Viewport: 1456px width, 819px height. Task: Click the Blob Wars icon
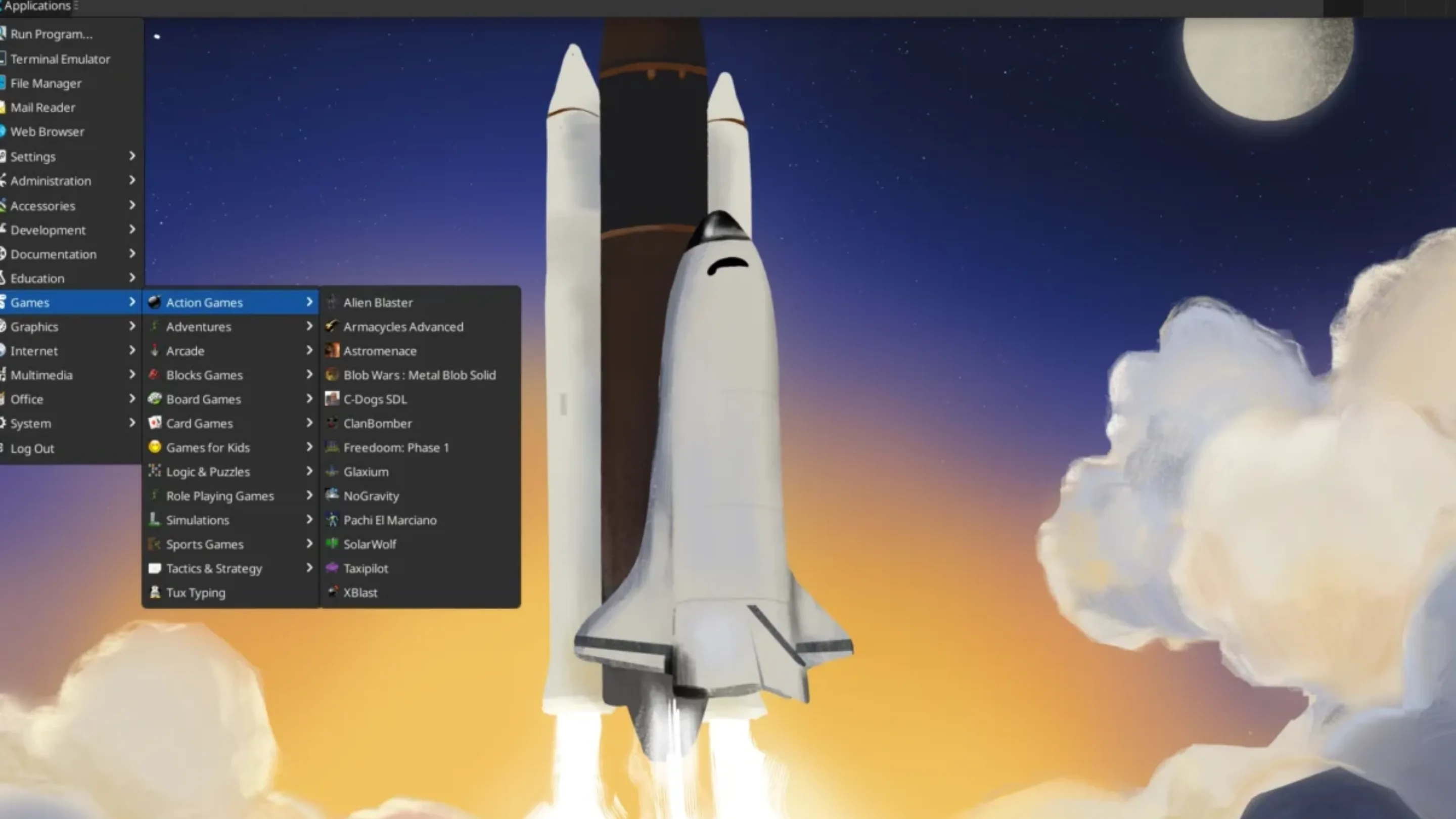point(332,375)
